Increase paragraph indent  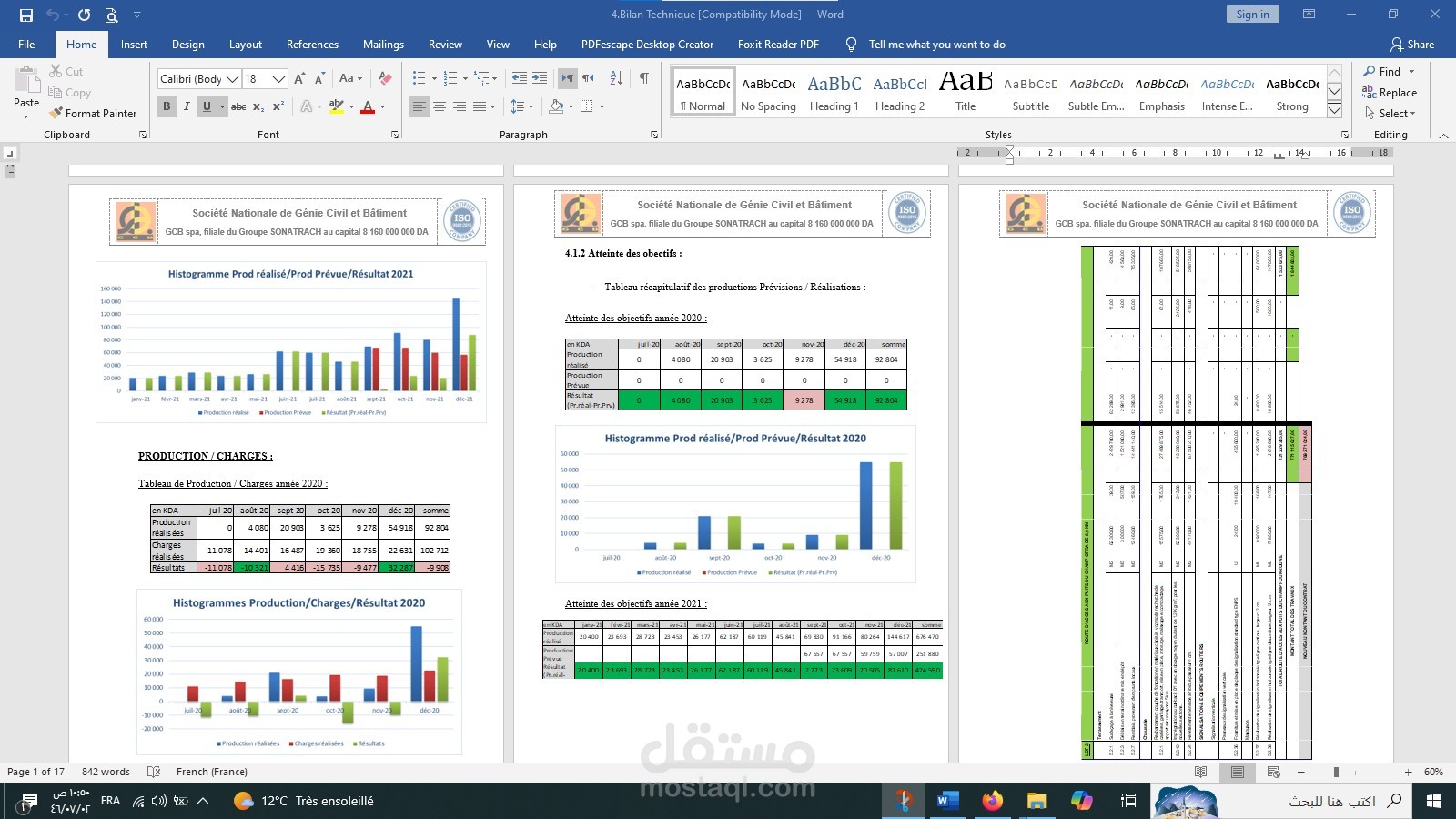coord(540,78)
